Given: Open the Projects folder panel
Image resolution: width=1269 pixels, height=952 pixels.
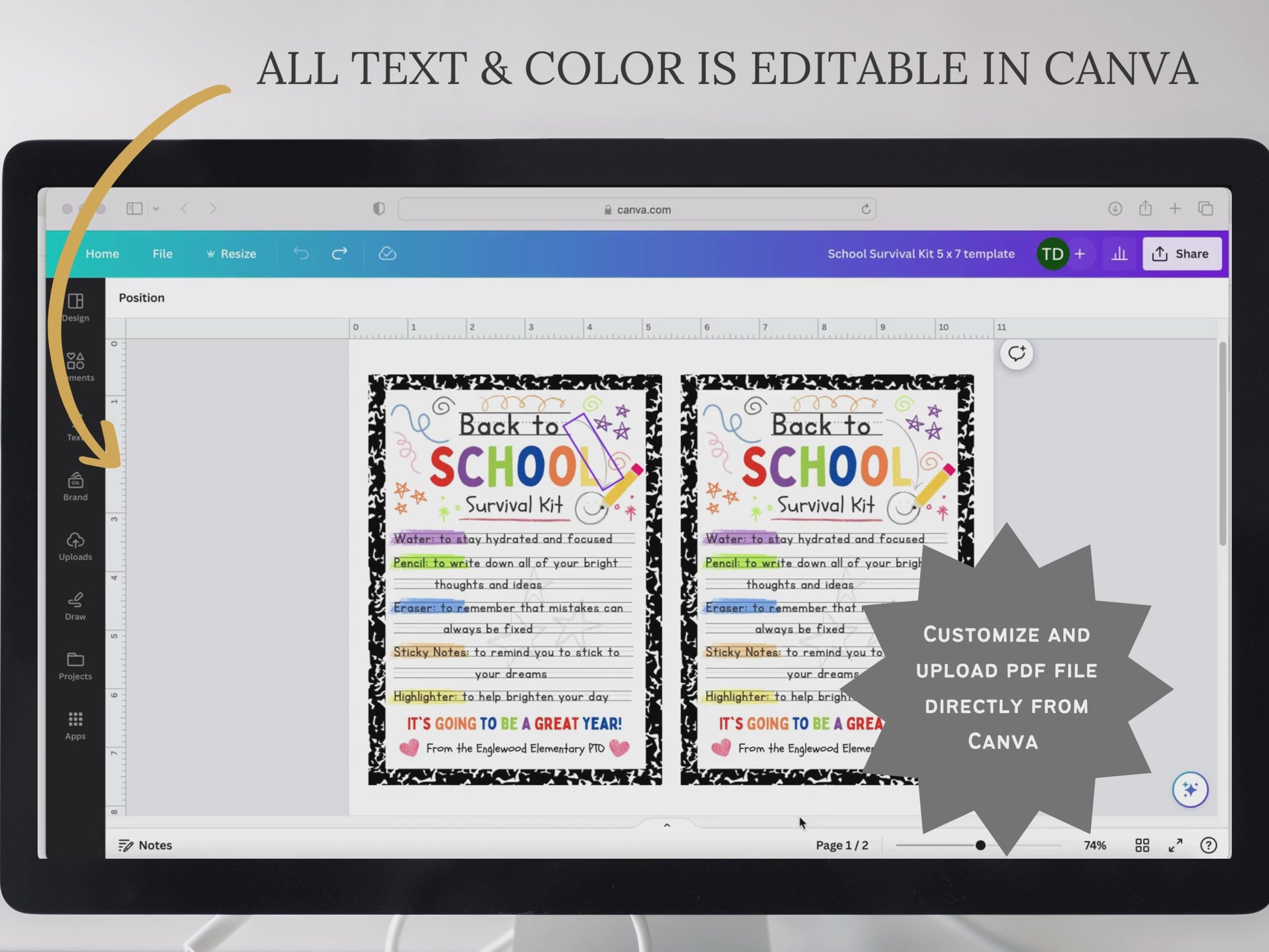Looking at the screenshot, I should click(x=76, y=666).
